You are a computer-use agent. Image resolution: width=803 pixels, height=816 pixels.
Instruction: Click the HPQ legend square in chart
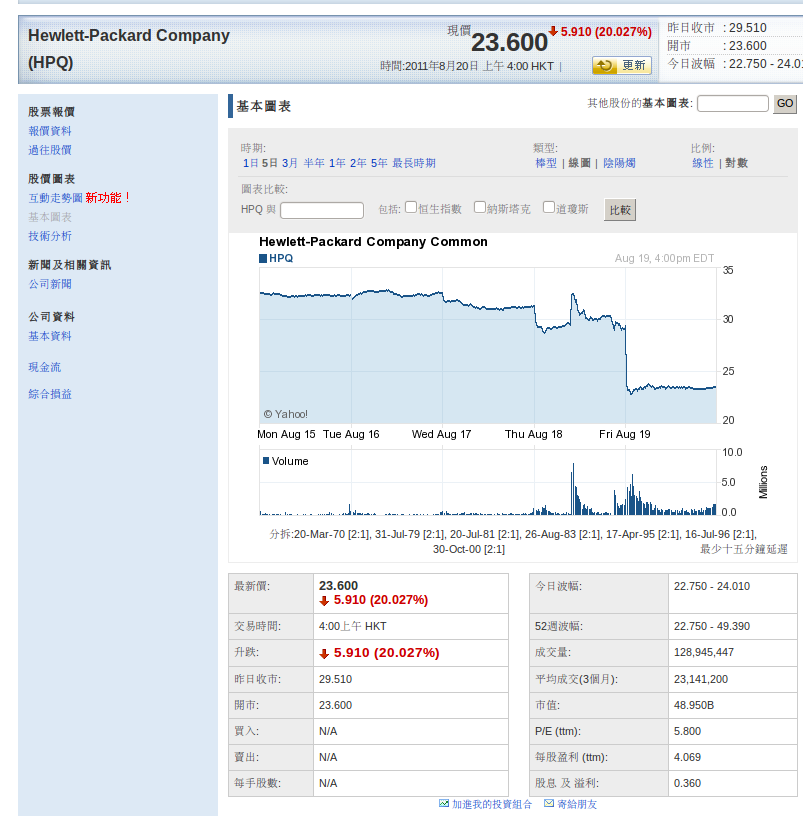(x=263, y=259)
